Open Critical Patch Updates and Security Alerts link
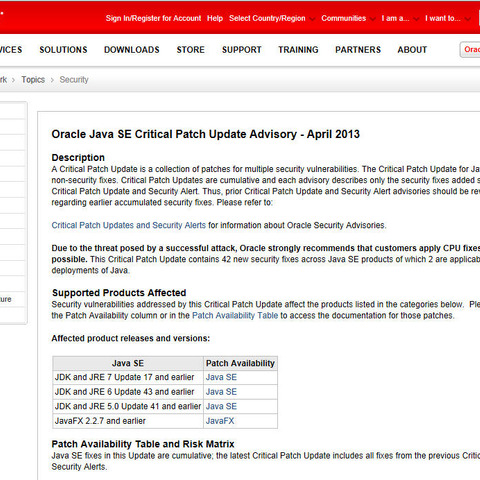This screenshot has height=480, width=480. (x=129, y=225)
